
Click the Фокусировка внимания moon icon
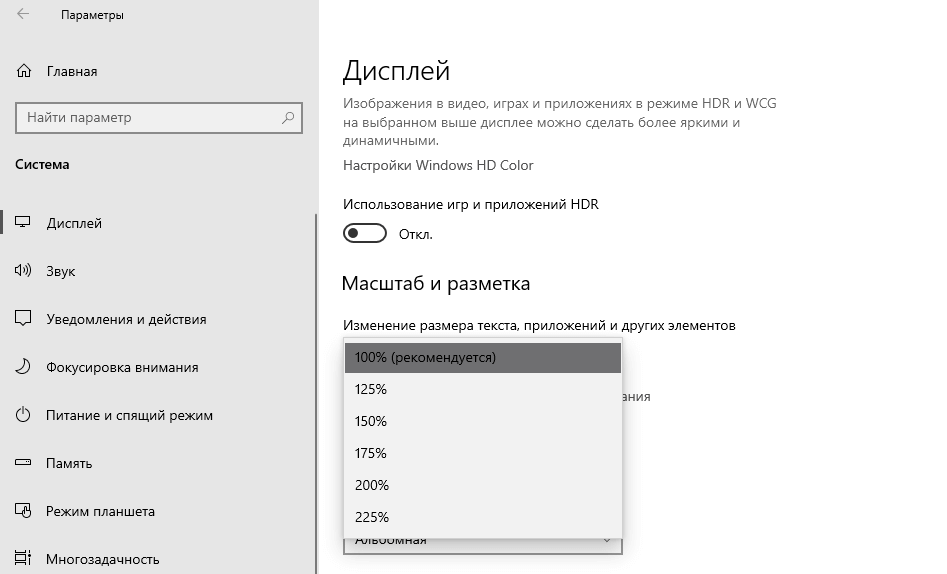pyautogui.click(x=23, y=366)
